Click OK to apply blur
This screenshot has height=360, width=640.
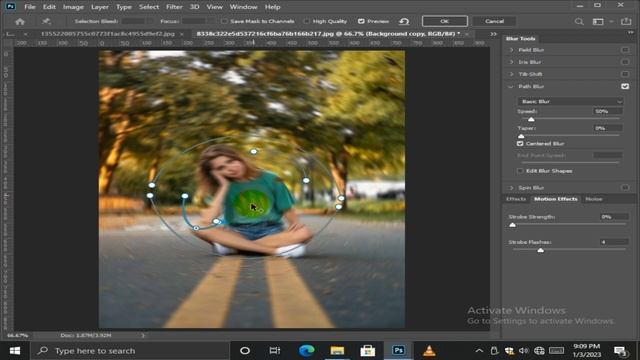click(445, 21)
